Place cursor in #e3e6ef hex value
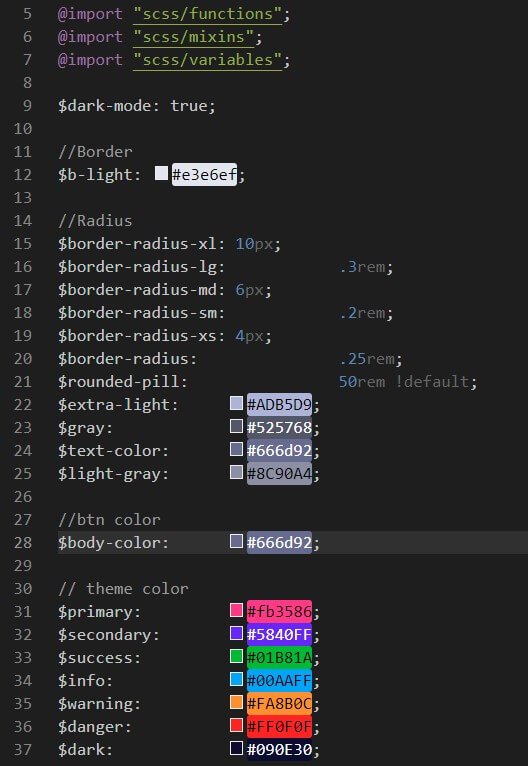The image size is (528, 766). pos(204,174)
